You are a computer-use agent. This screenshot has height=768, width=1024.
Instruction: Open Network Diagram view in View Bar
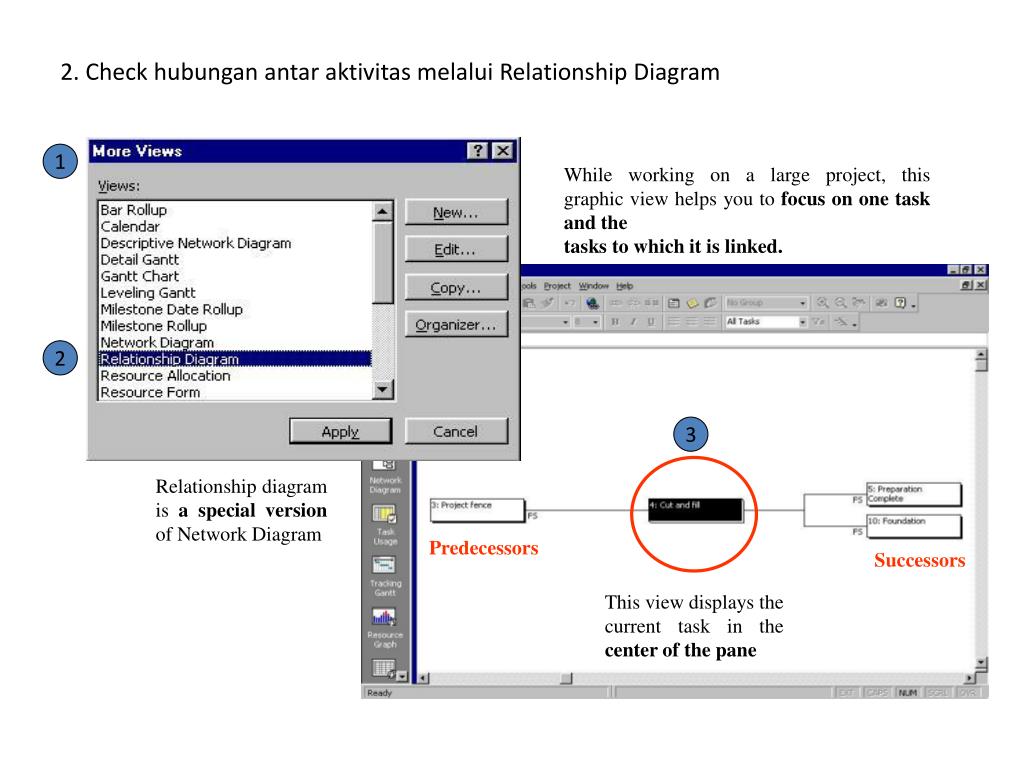click(385, 477)
